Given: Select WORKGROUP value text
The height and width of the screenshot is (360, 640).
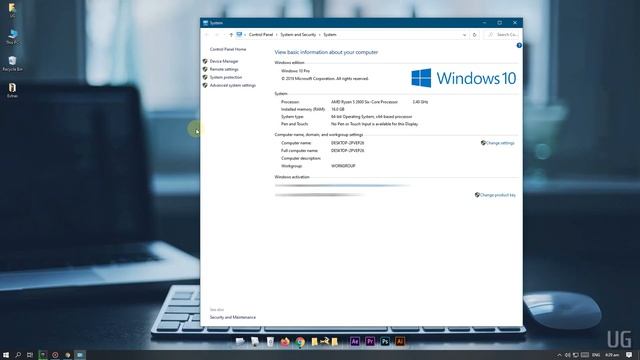Looking at the screenshot, I should pos(343,166).
